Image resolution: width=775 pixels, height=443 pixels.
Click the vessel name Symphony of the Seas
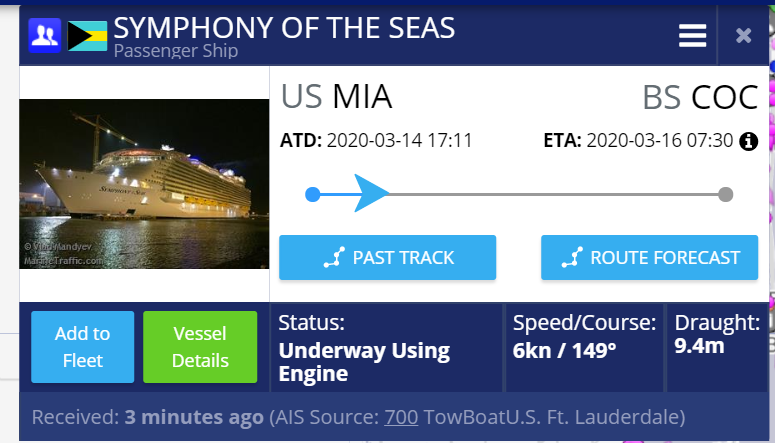284,28
